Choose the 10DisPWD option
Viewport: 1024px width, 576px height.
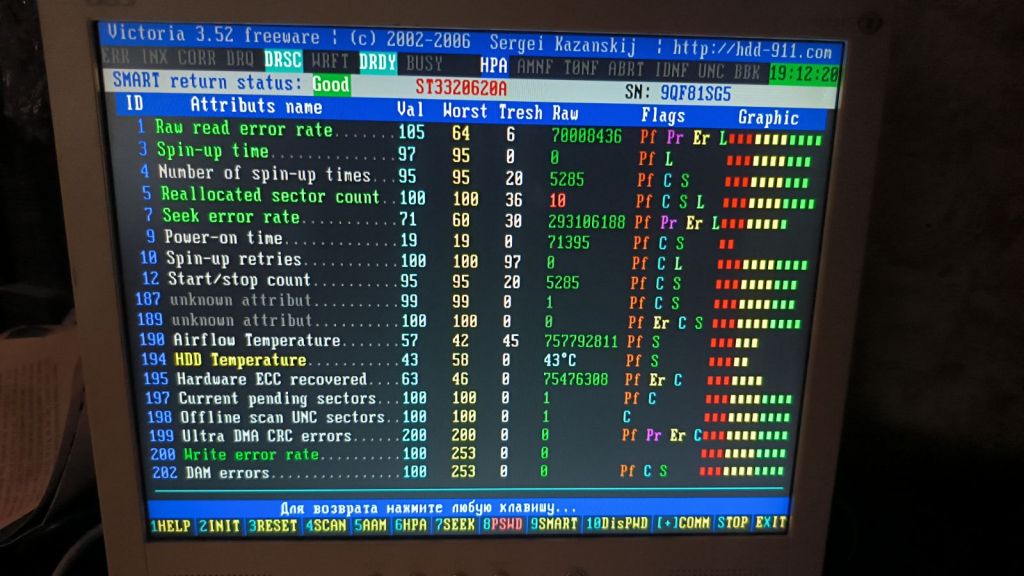pyautogui.click(x=616, y=524)
